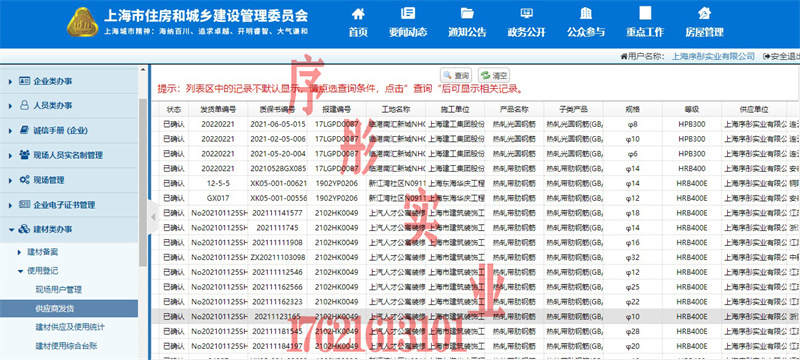Click the 规格 cell φ28
Image resolution: width=800 pixels, height=360 pixels.
click(633, 331)
